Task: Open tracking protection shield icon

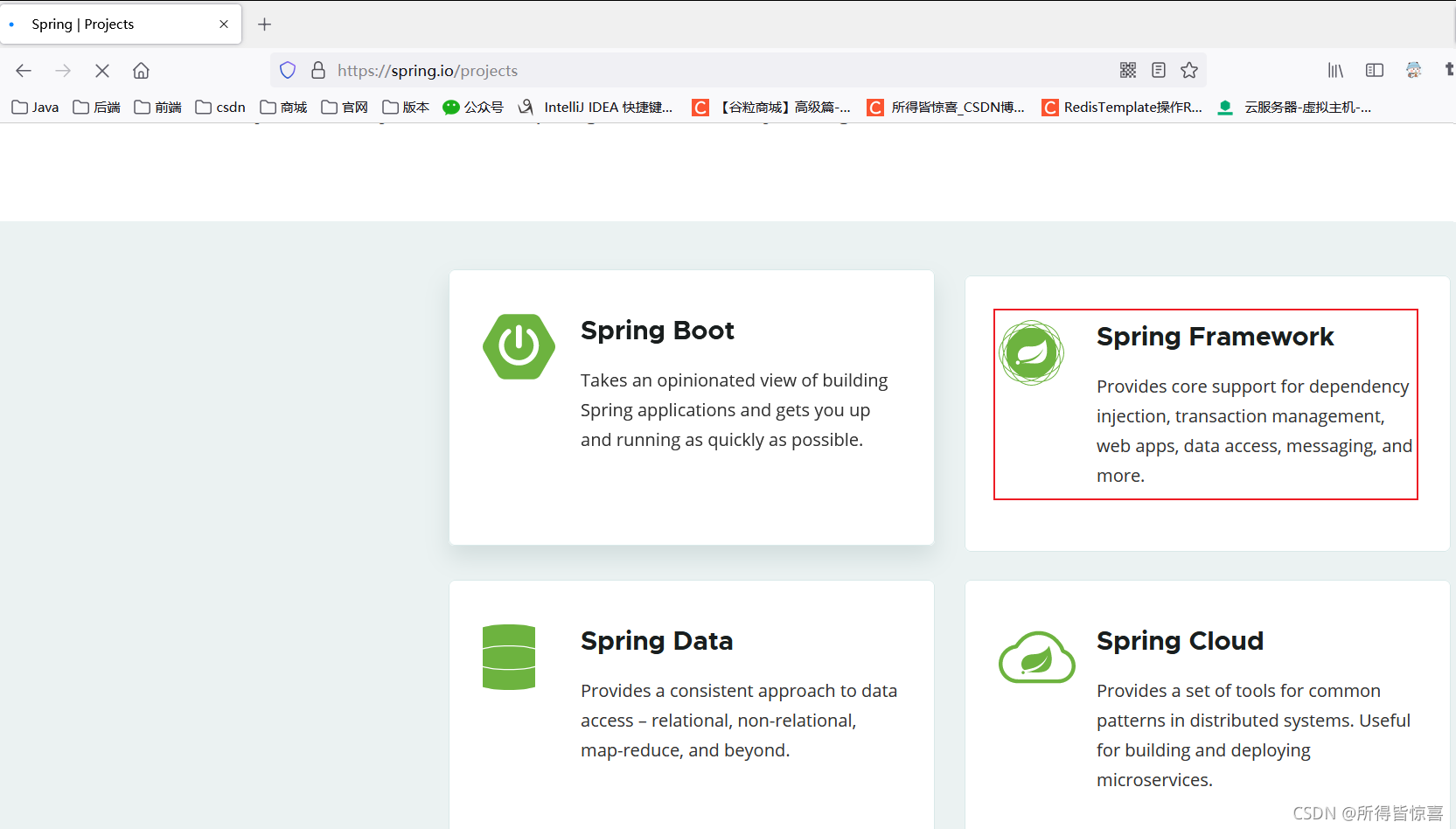Action: tap(288, 70)
